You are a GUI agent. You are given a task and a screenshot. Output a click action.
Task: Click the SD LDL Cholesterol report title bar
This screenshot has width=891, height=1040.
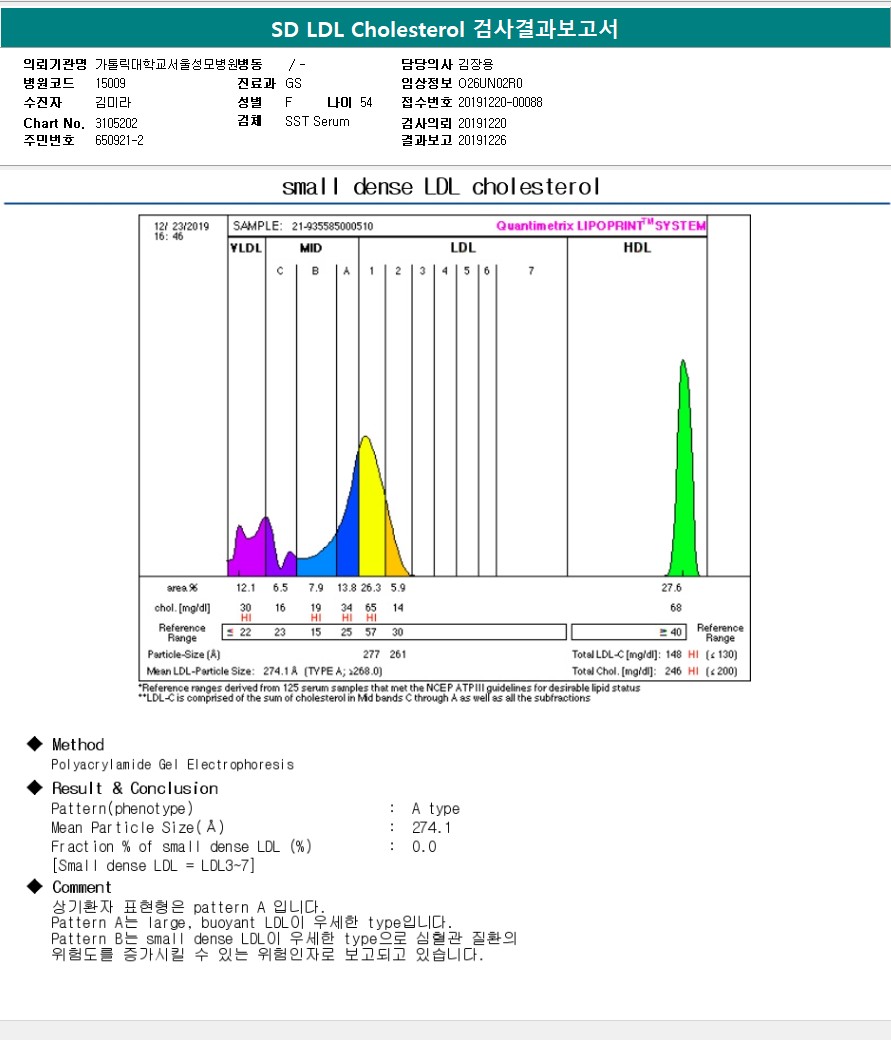tap(445, 29)
